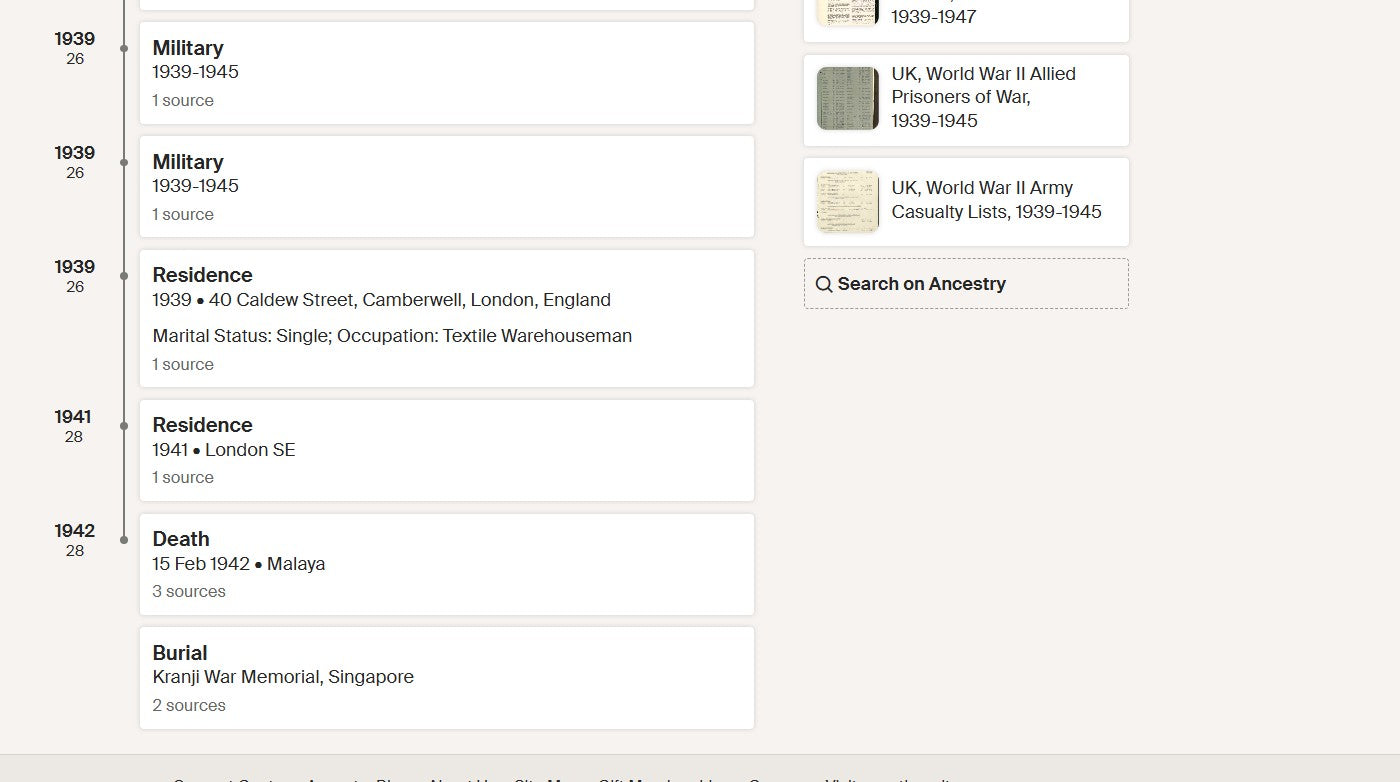Screen dimensions: 1400x782
Task: Open the 40 Caldew Street Residence event
Action: 446,318
